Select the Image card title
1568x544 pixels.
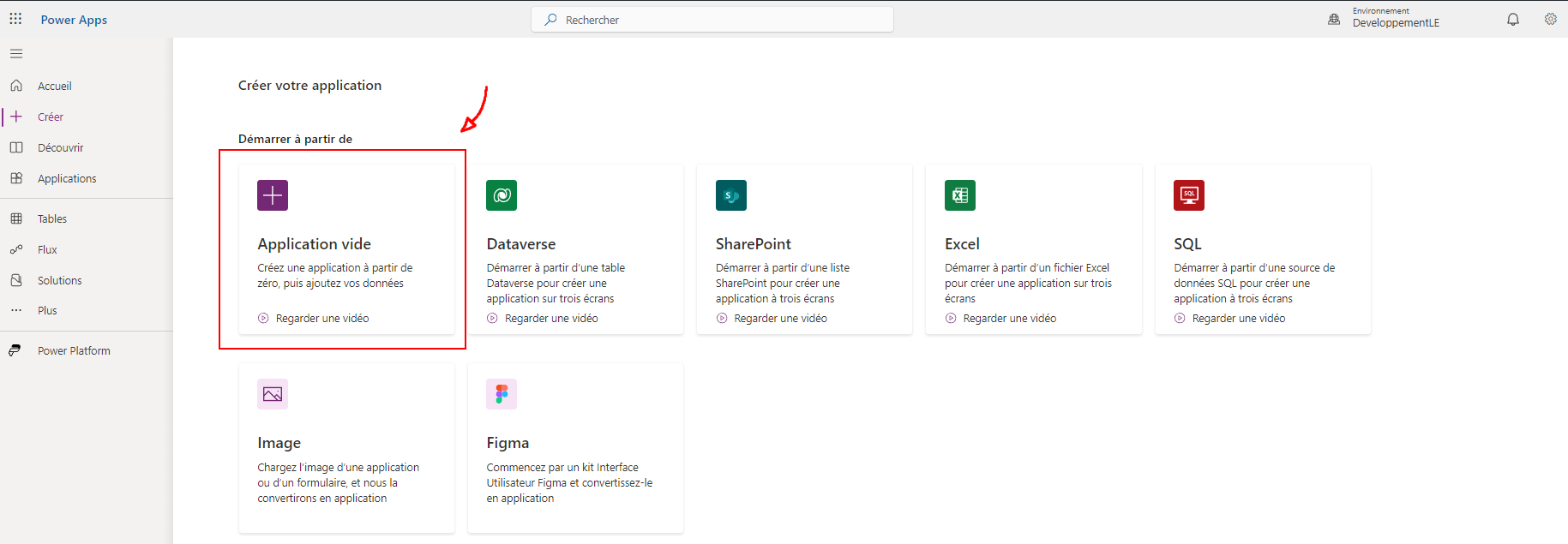point(279,443)
